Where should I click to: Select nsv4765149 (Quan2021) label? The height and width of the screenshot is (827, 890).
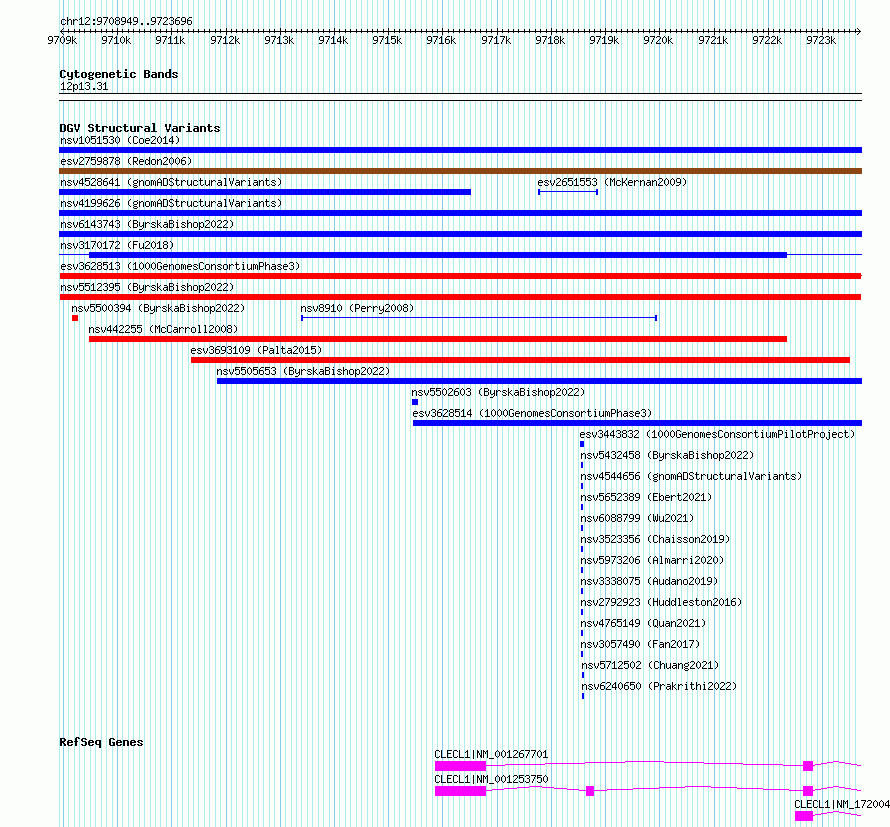[x=643, y=623]
